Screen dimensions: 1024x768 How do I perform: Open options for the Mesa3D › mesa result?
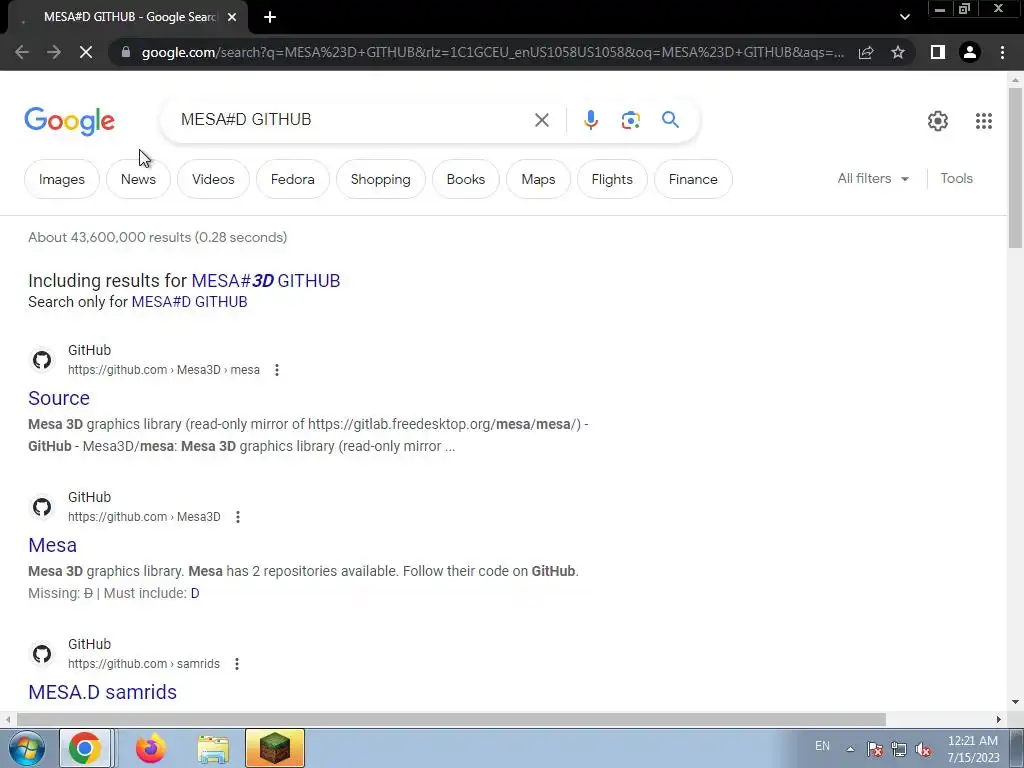pyautogui.click(x=277, y=370)
